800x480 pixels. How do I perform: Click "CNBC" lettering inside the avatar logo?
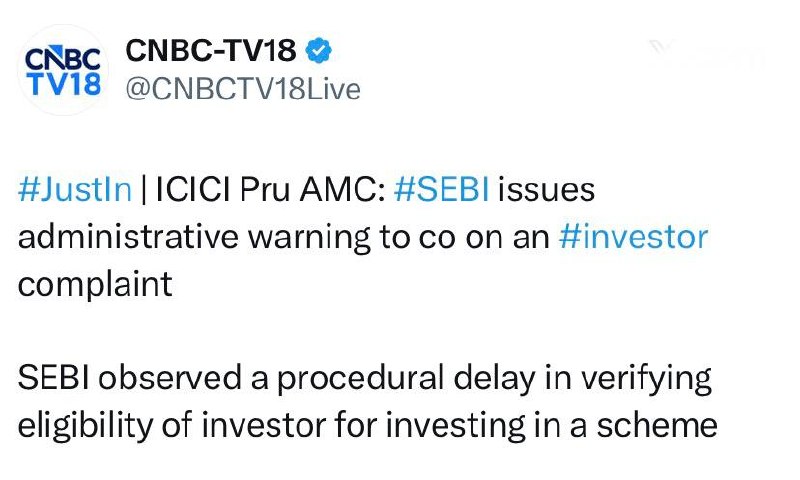coord(63,59)
